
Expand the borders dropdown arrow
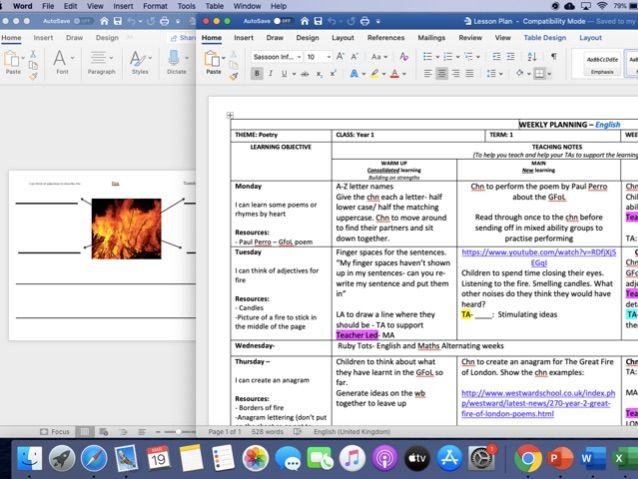click(x=549, y=74)
